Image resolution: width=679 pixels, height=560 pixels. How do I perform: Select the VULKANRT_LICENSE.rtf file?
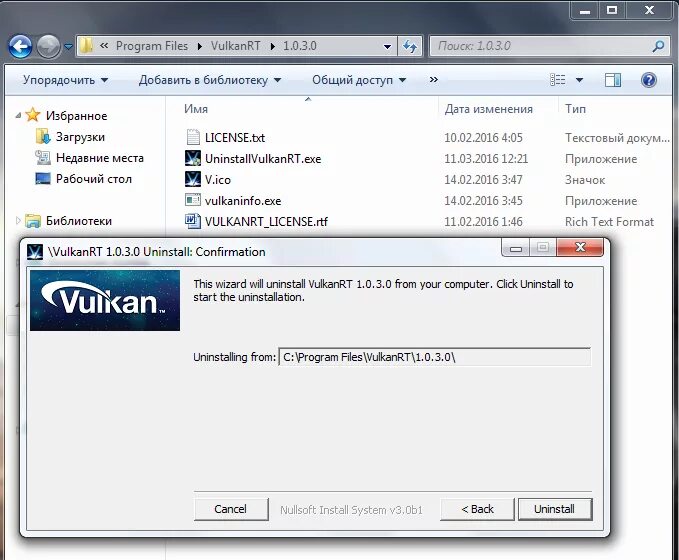click(x=266, y=222)
